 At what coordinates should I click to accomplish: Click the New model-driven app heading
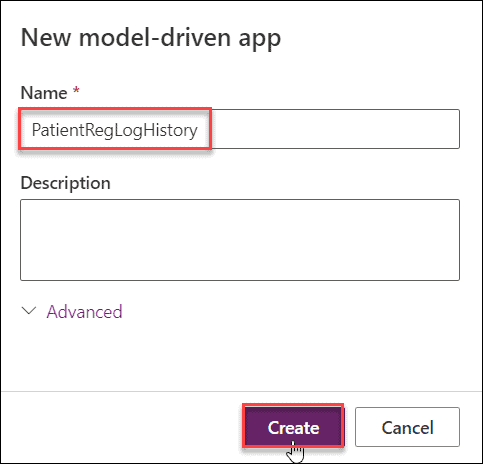151,38
